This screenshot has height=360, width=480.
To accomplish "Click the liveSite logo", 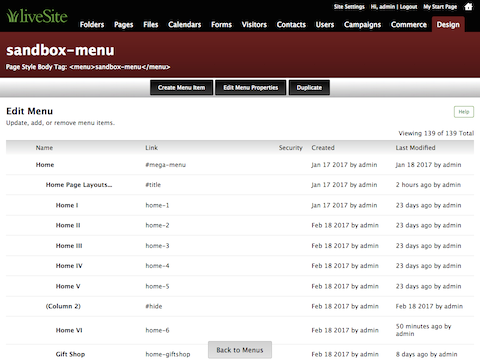I will 37,16.
